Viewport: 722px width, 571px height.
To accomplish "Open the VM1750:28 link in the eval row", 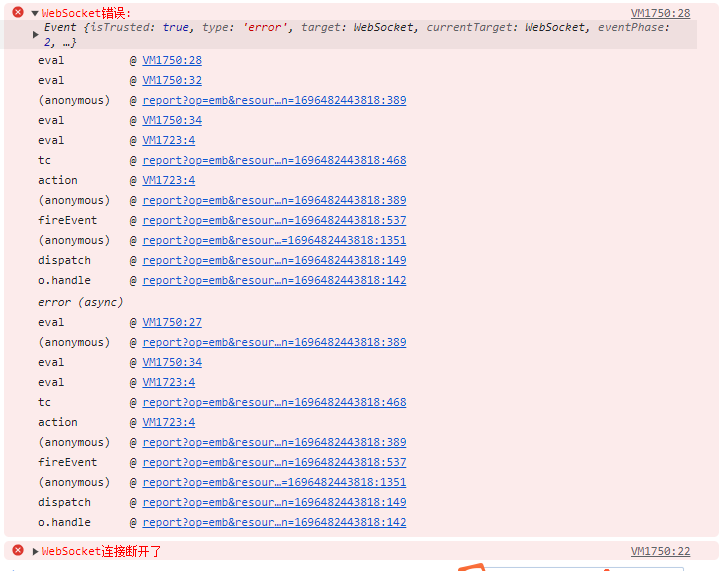I will [172, 60].
